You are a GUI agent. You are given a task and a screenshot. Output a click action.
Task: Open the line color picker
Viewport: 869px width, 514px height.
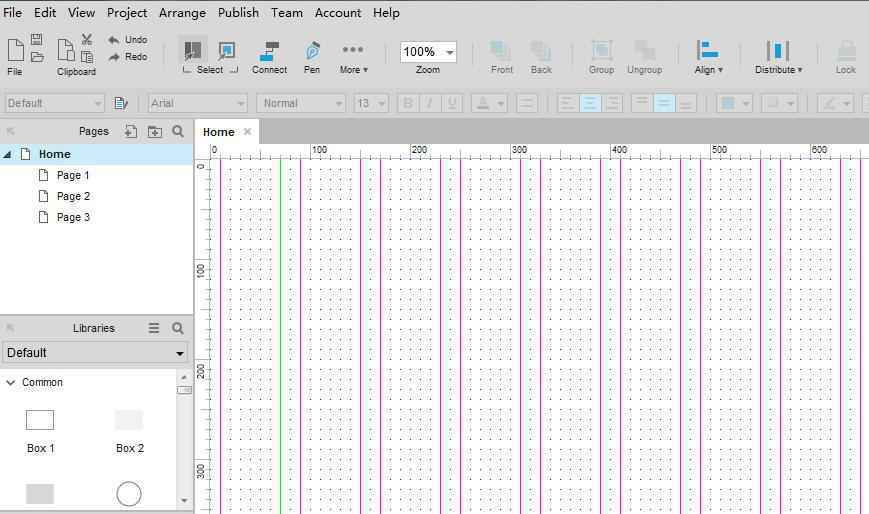tap(835, 103)
